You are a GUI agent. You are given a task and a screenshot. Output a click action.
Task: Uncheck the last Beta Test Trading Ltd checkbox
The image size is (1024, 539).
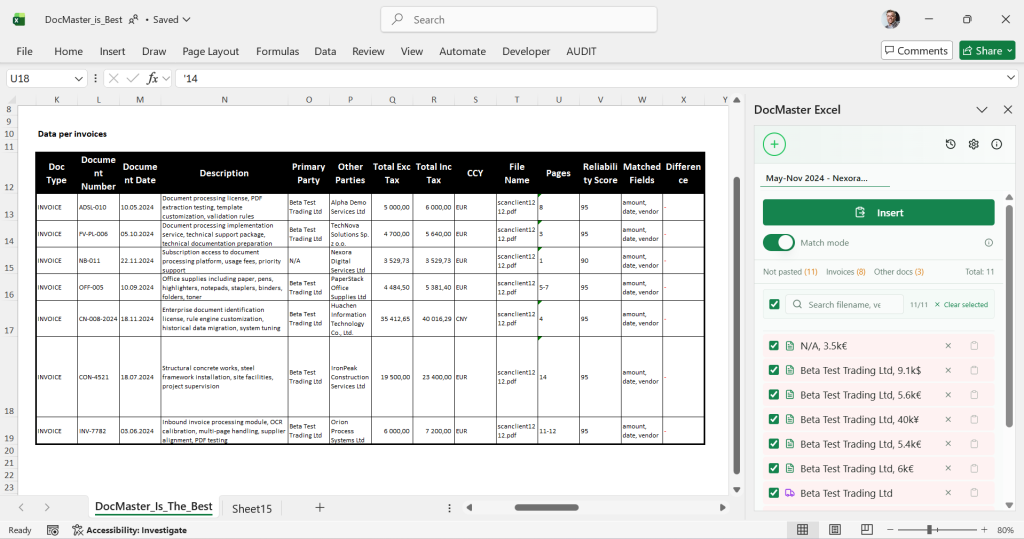click(x=774, y=493)
